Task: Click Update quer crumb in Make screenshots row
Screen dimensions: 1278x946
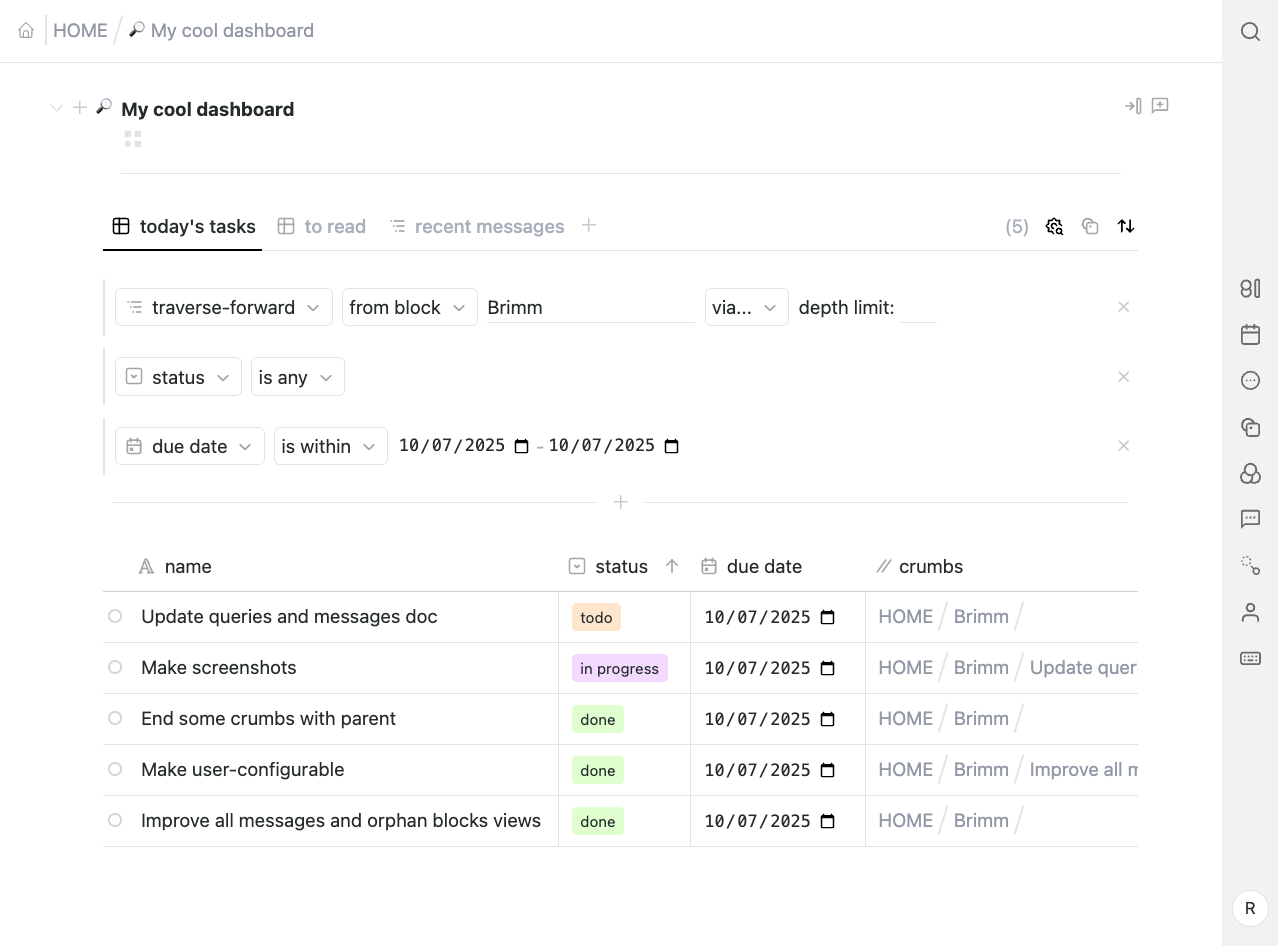Action: point(1083,668)
